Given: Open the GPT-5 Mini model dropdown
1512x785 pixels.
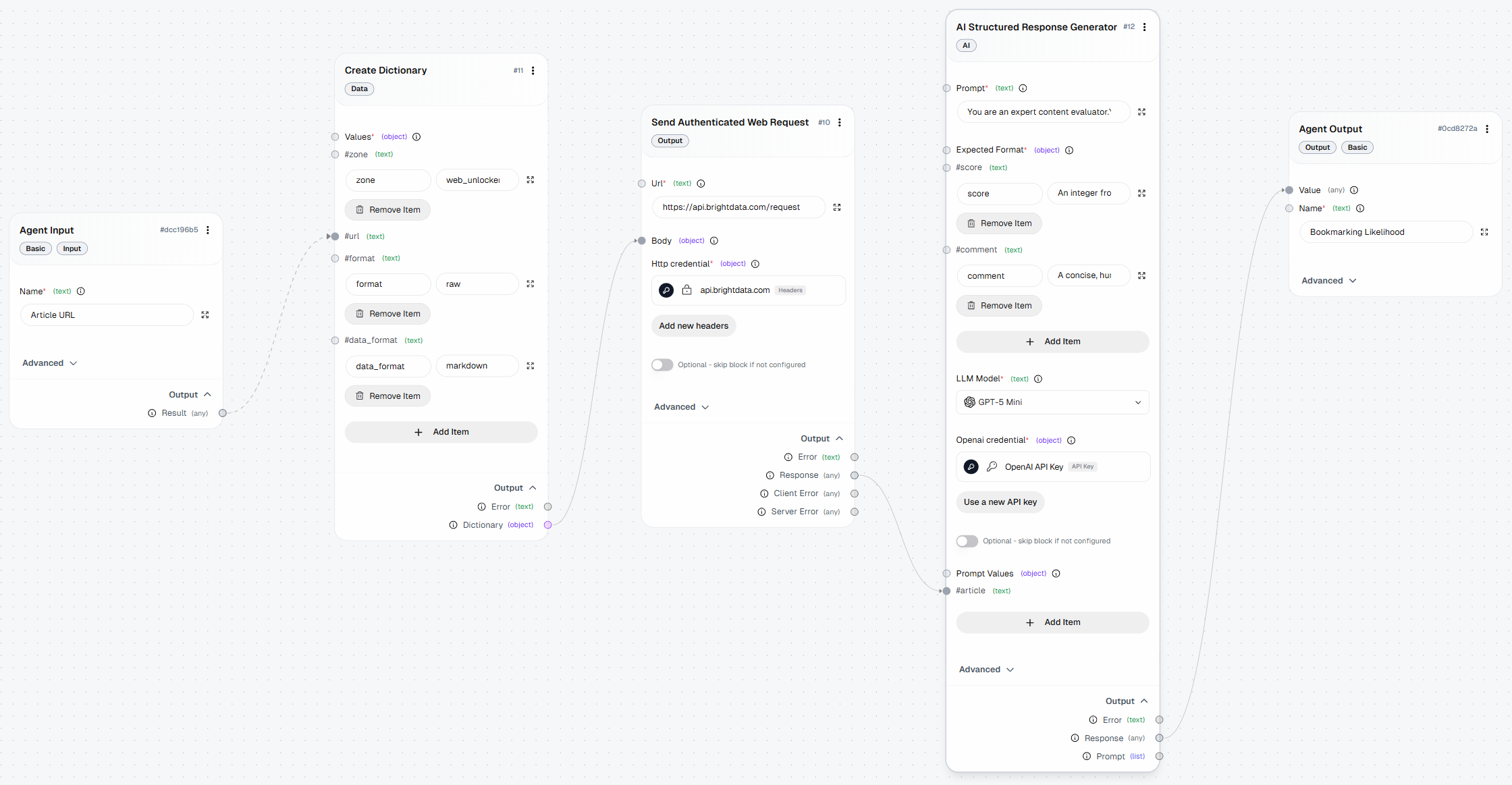Looking at the screenshot, I should (x=1139, y=402).
